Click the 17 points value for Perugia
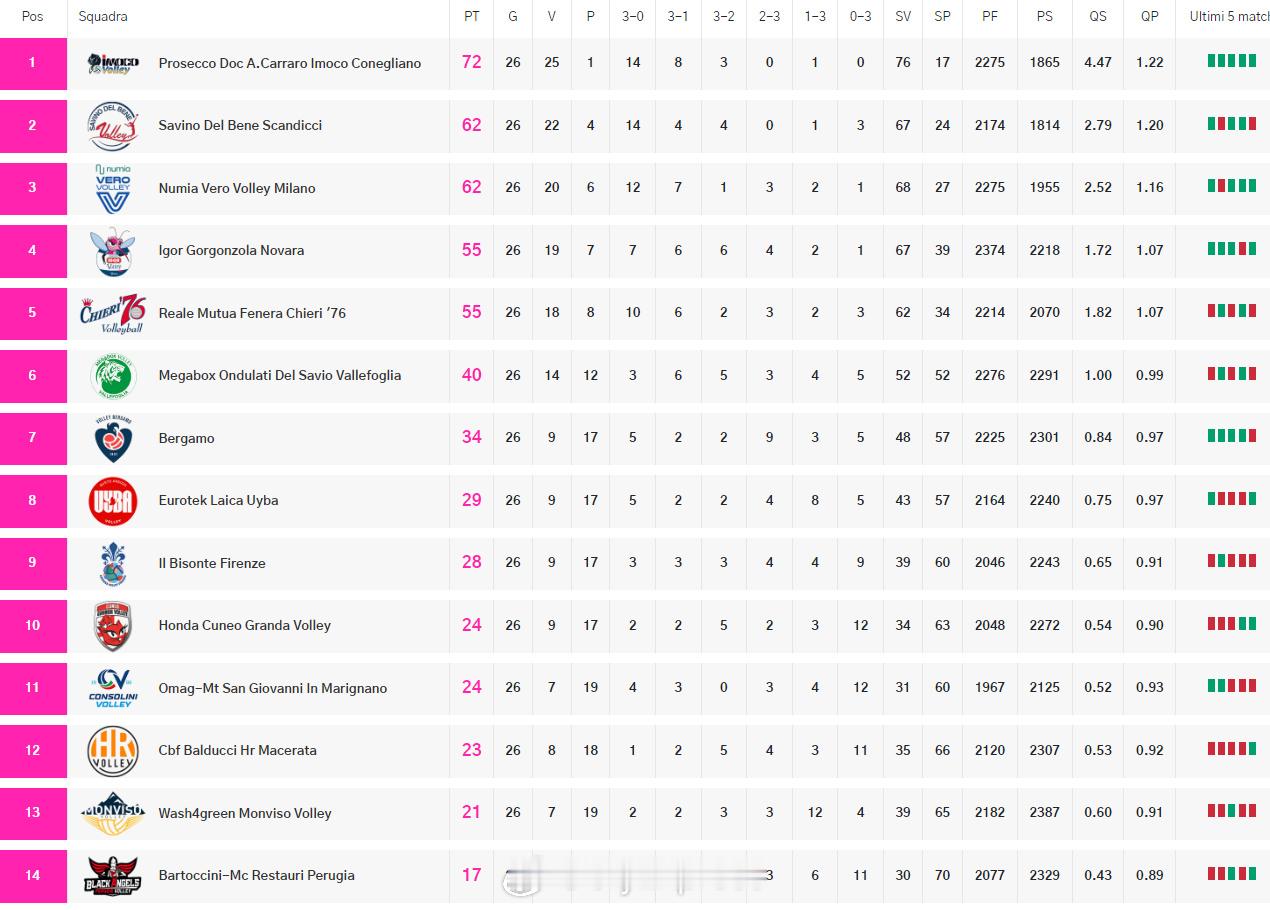1270x910 pixels. pos(472,875)
